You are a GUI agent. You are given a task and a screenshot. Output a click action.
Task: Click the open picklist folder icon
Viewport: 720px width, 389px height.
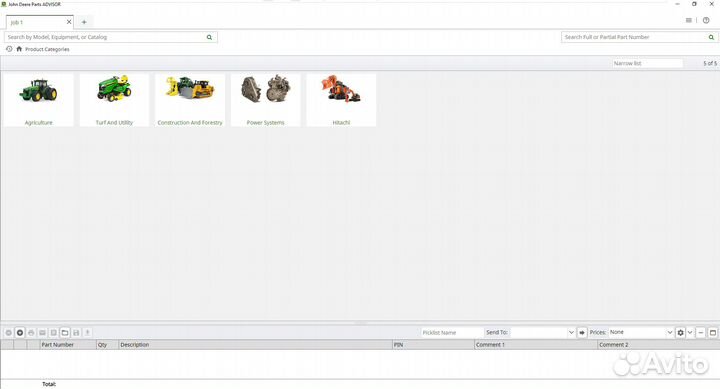pos(65,333)
